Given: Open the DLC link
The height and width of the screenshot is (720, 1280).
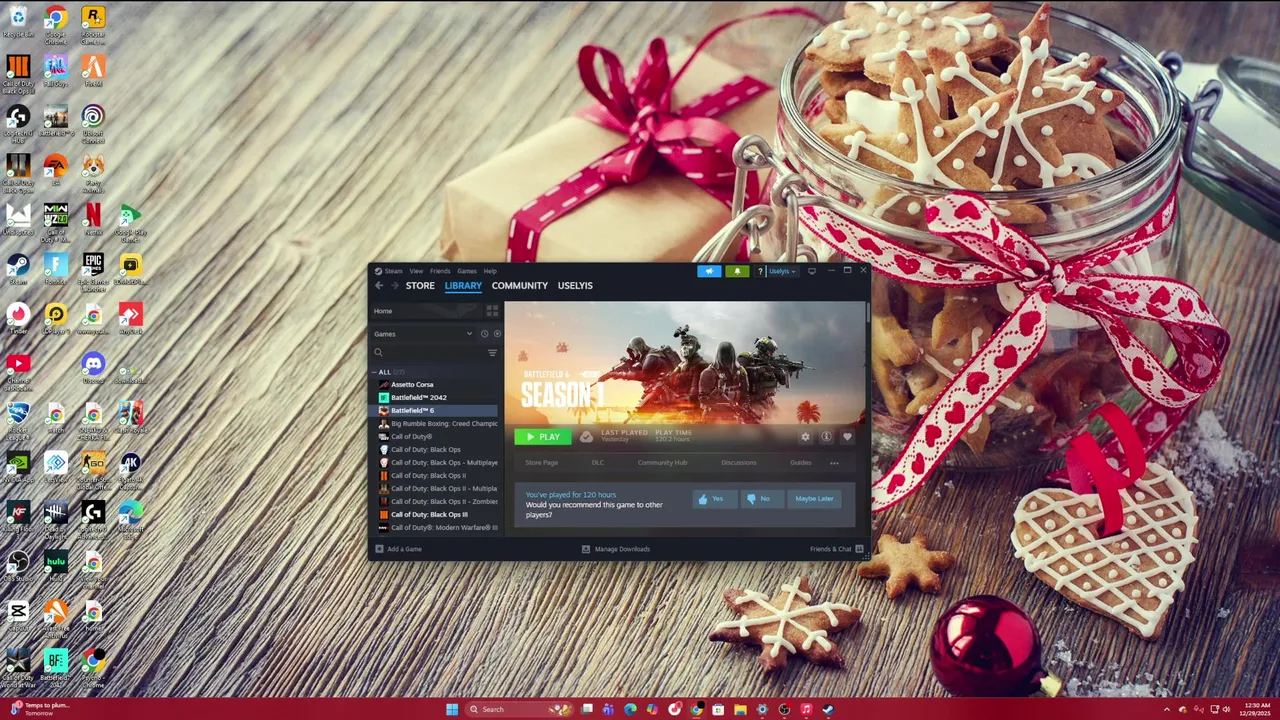Looking at the screenshot, I should point(598,463).
